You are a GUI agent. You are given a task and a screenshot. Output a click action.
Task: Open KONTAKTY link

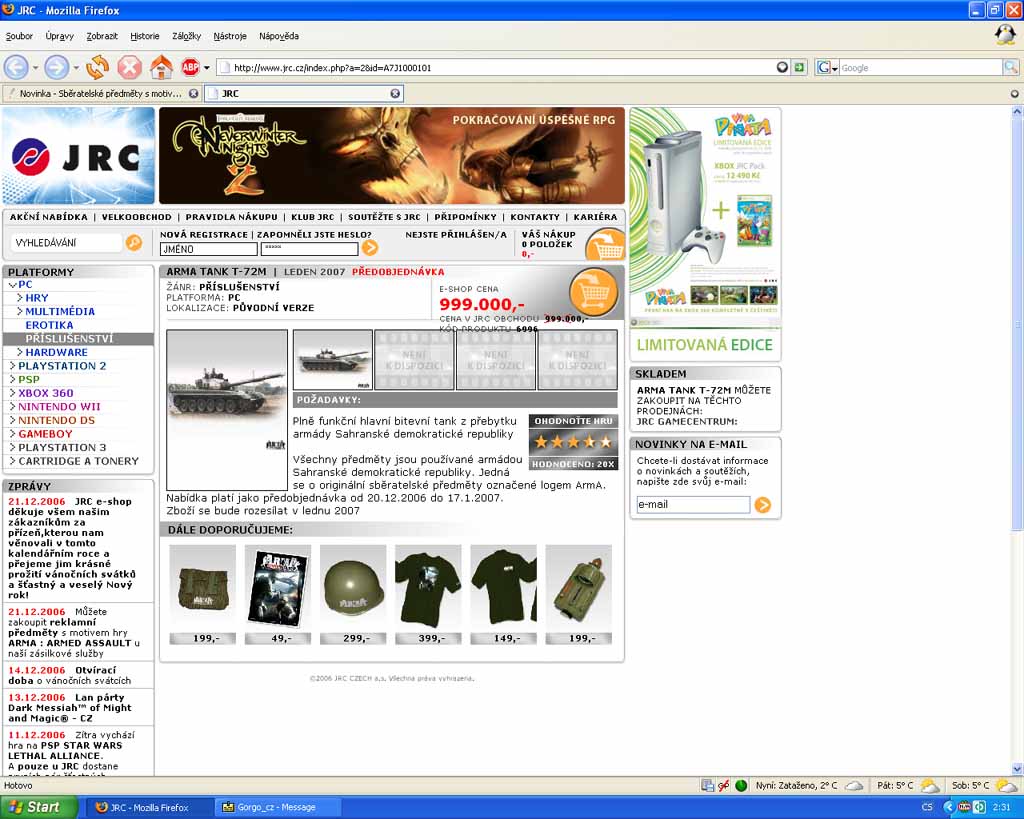[535, 217]
